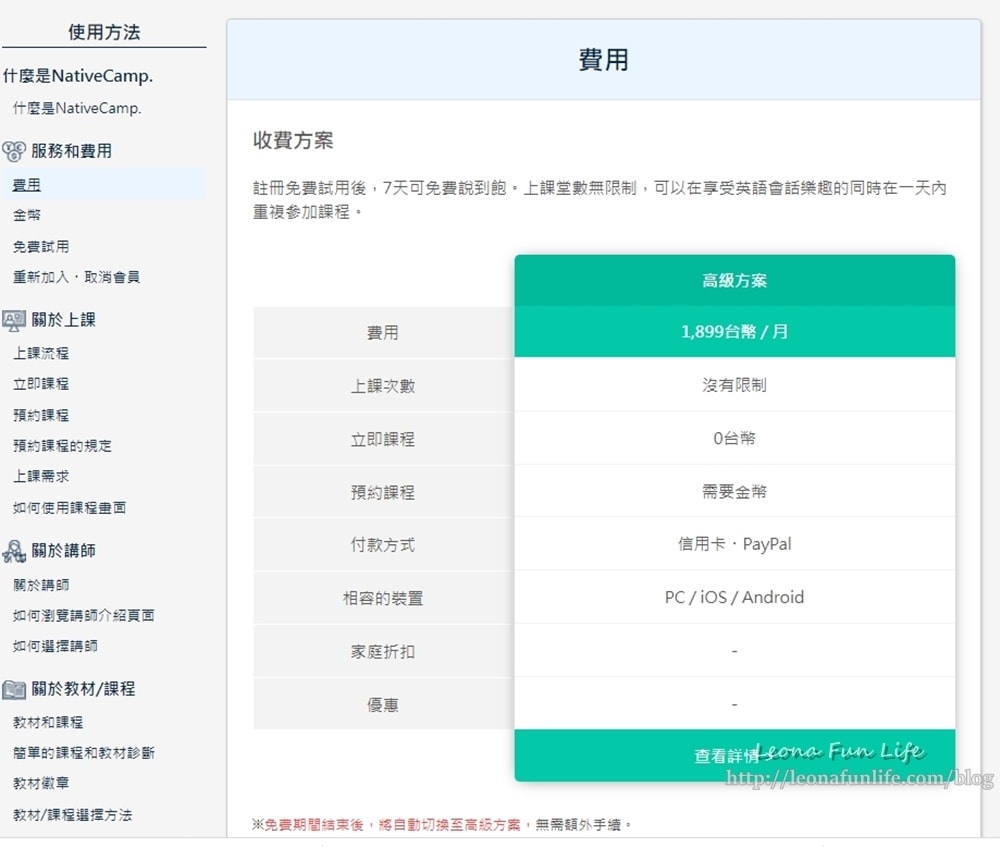Image resolution: width=1000 pixels, height=847 pixels.
Task: Select the highlighted 費用 menu item
Action: pyautogui.click(x=27, y=185)
